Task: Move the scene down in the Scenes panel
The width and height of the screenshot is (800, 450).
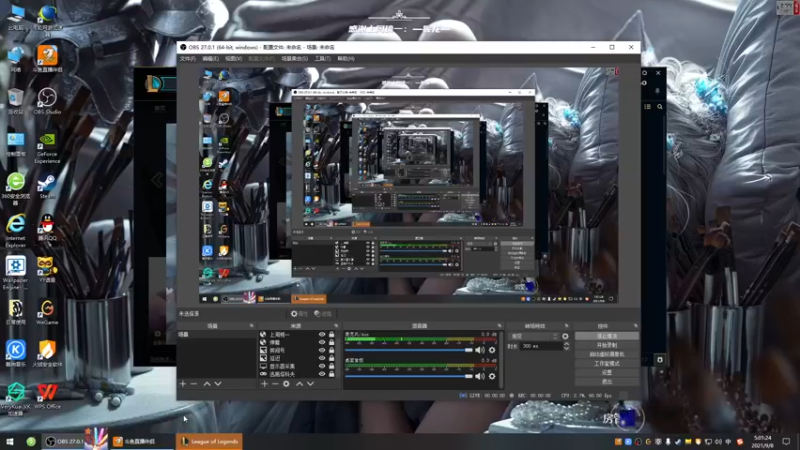Action: [218, 384]
